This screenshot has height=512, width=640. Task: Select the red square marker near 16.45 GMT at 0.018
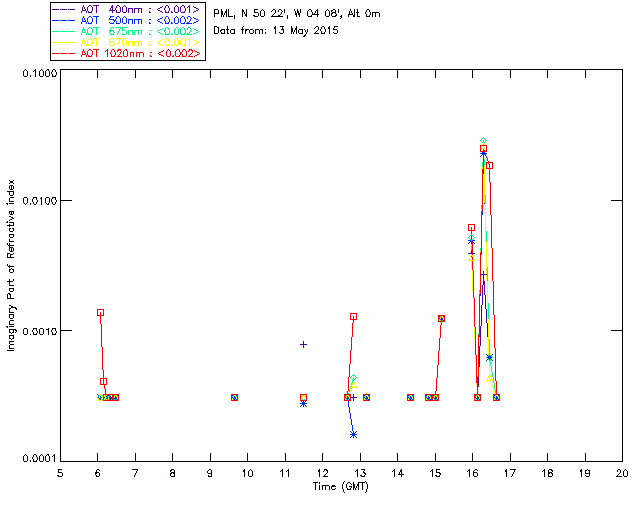click(x=489, y=165)
